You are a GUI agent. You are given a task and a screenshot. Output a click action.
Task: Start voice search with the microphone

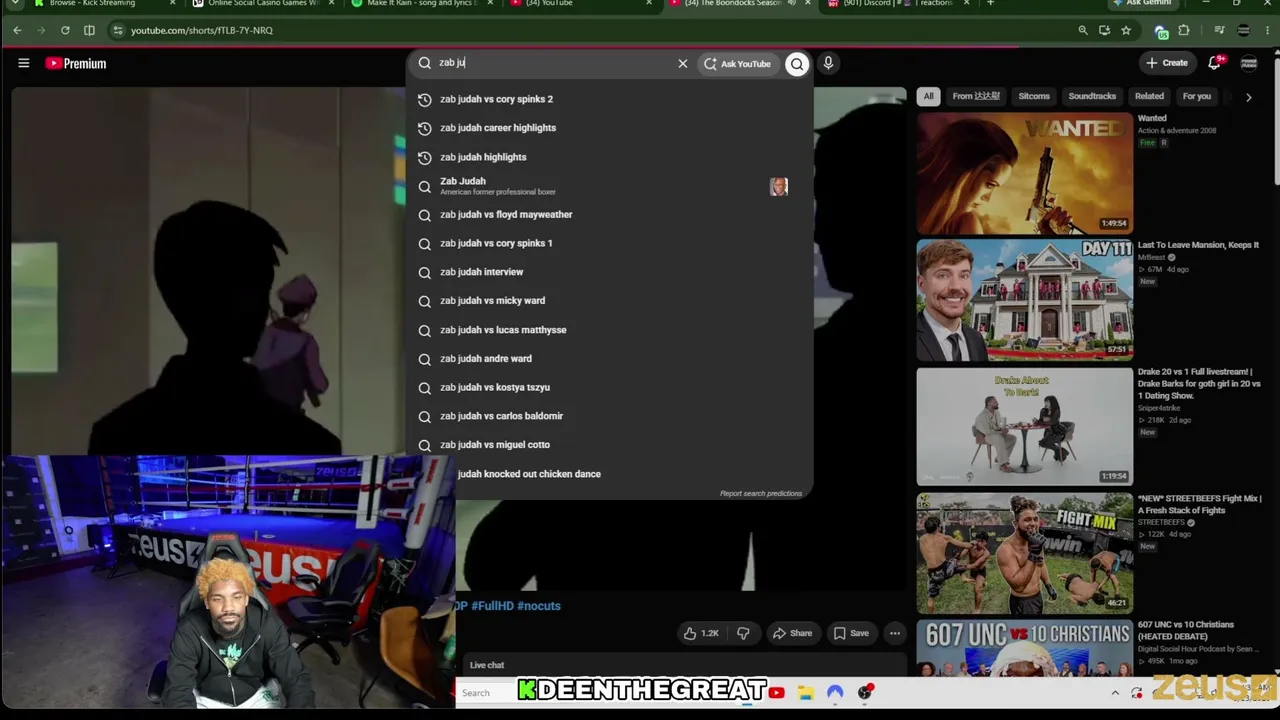(x=828, y=63)
